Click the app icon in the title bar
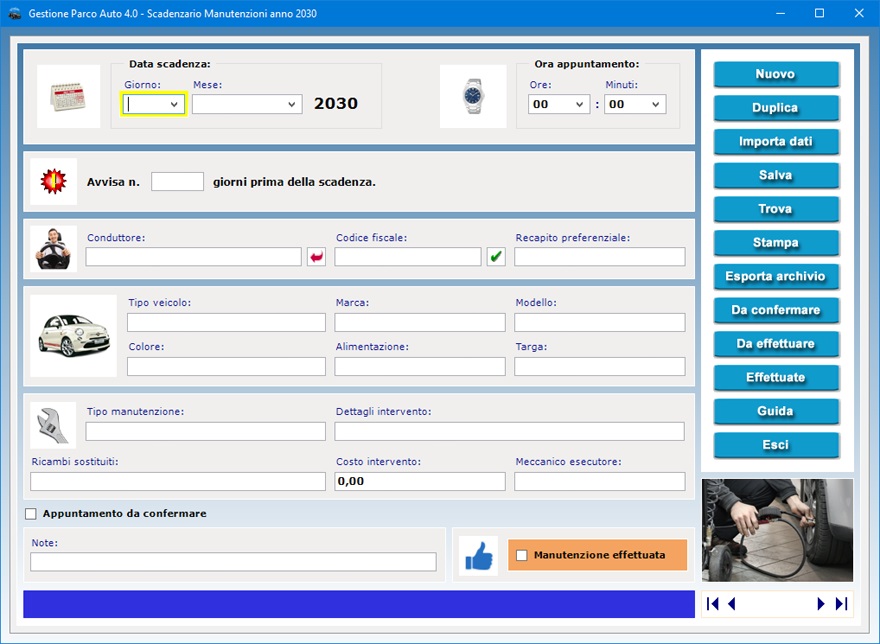Image resolution: width=880 pixels, height=644 pixels. (x=15, y=13)
